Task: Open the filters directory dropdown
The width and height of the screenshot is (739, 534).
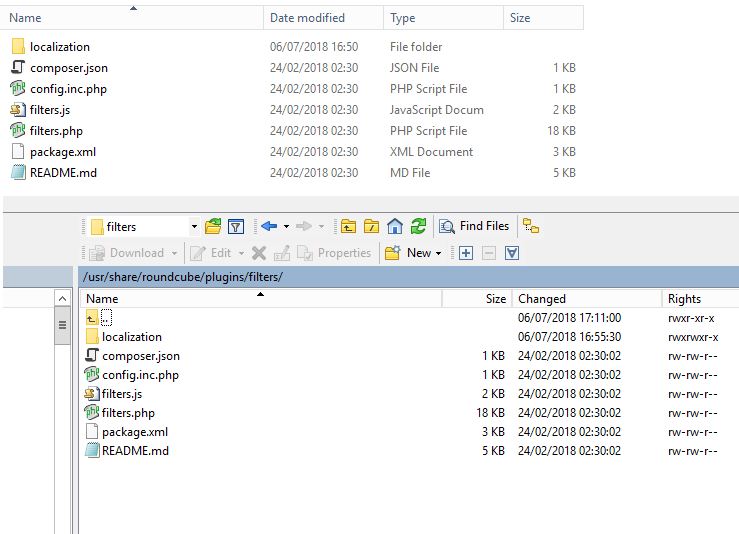Action: click(x=194, y=226)
